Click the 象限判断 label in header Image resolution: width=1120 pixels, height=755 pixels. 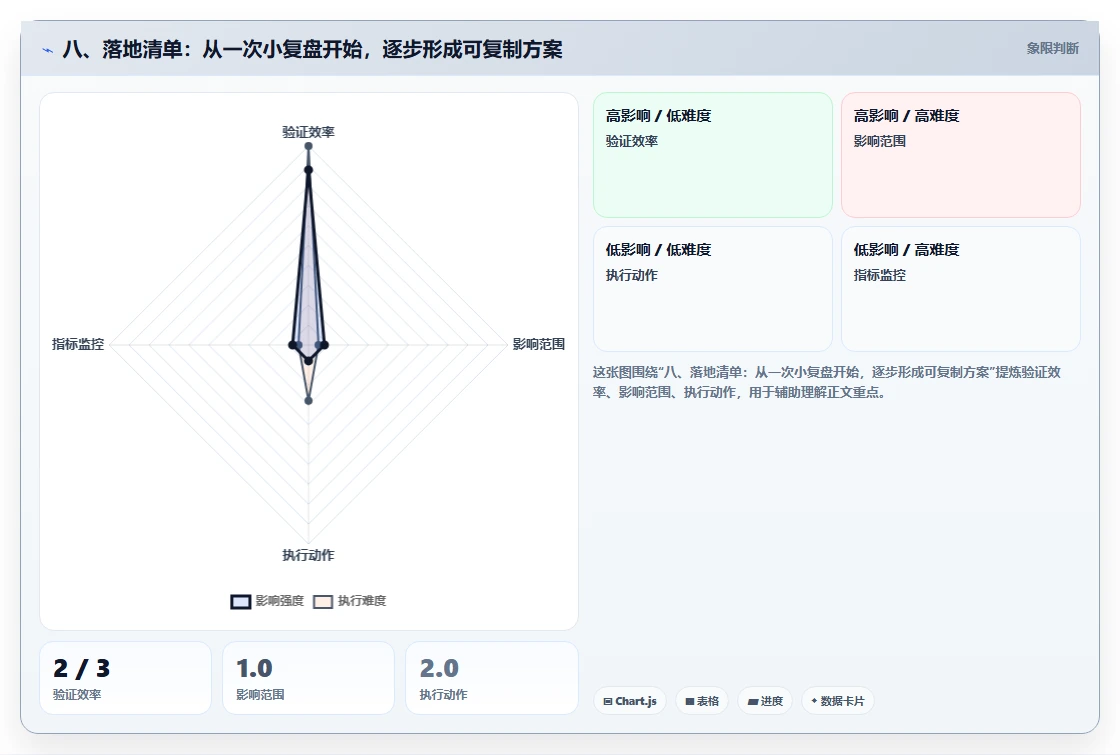[1052, 49]
